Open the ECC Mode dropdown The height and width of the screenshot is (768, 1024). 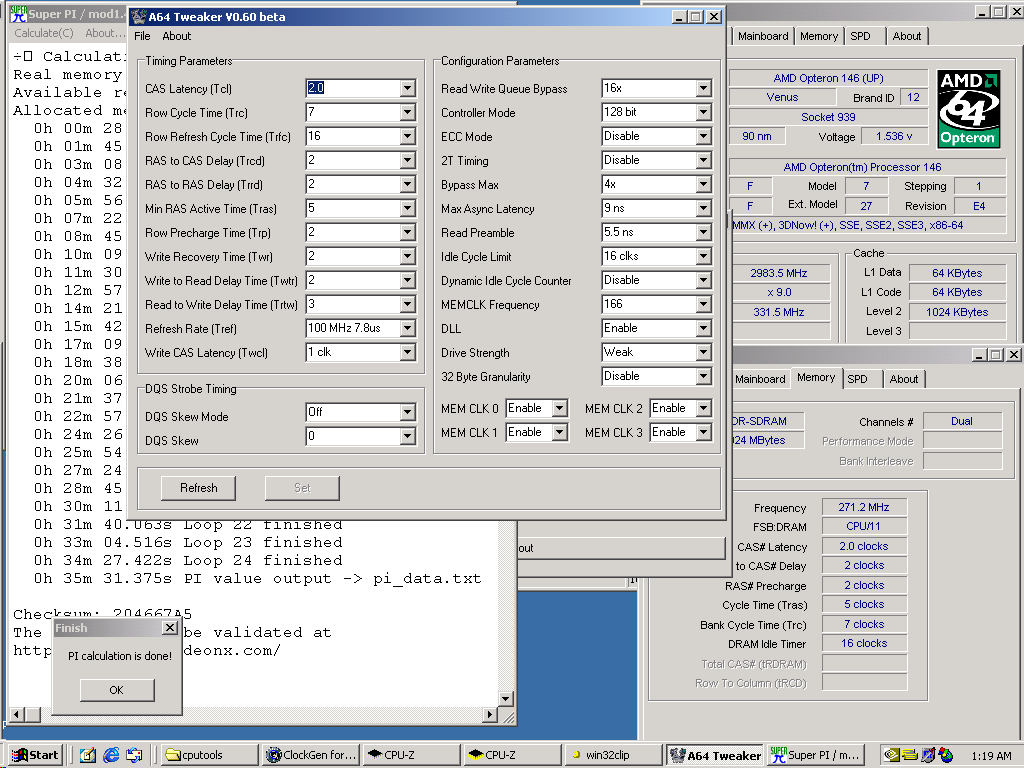click(x=703, y=136)
